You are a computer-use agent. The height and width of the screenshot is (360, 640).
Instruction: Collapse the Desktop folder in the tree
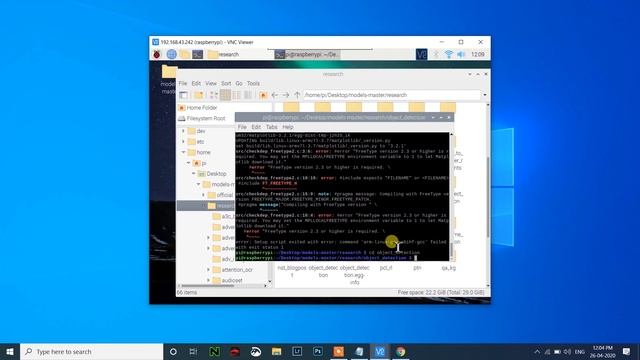(194, 173)
